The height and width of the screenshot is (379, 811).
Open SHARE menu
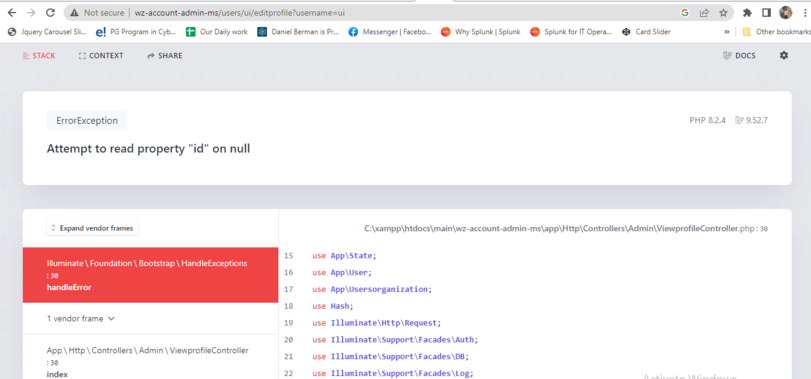[x=165, y=55]
